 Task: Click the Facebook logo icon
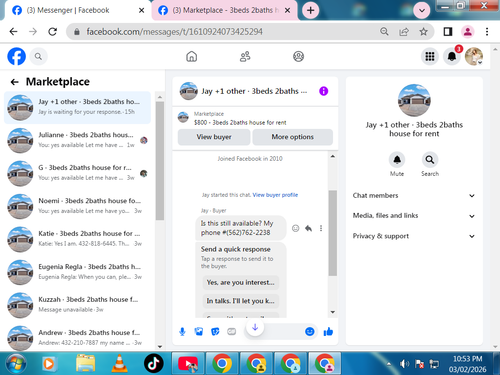pyautogui.click(x=17, y=56)
